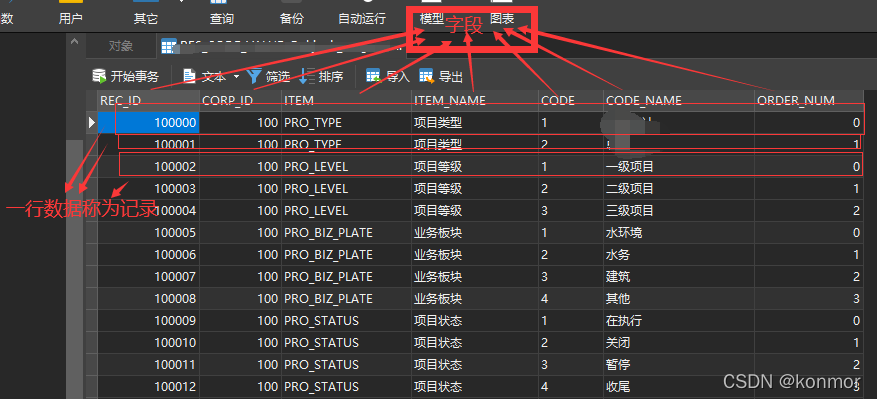Click the 排序 sort button
Viewport: 877px width, 399px height.
pos(322,76)
